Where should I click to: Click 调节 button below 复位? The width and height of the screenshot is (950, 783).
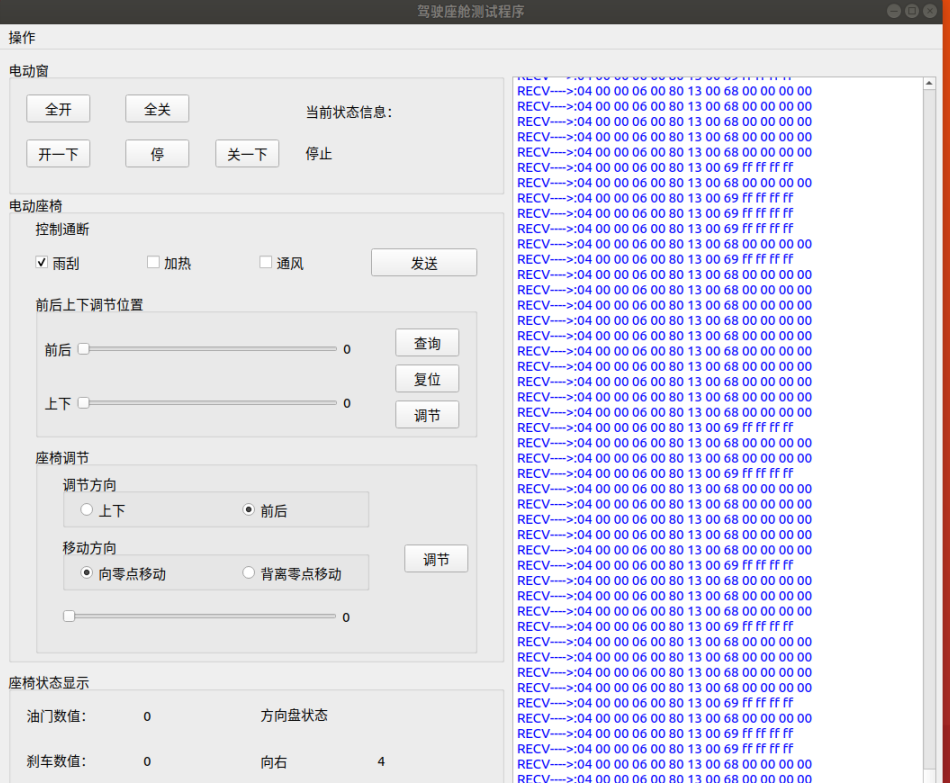click(427, 415)
